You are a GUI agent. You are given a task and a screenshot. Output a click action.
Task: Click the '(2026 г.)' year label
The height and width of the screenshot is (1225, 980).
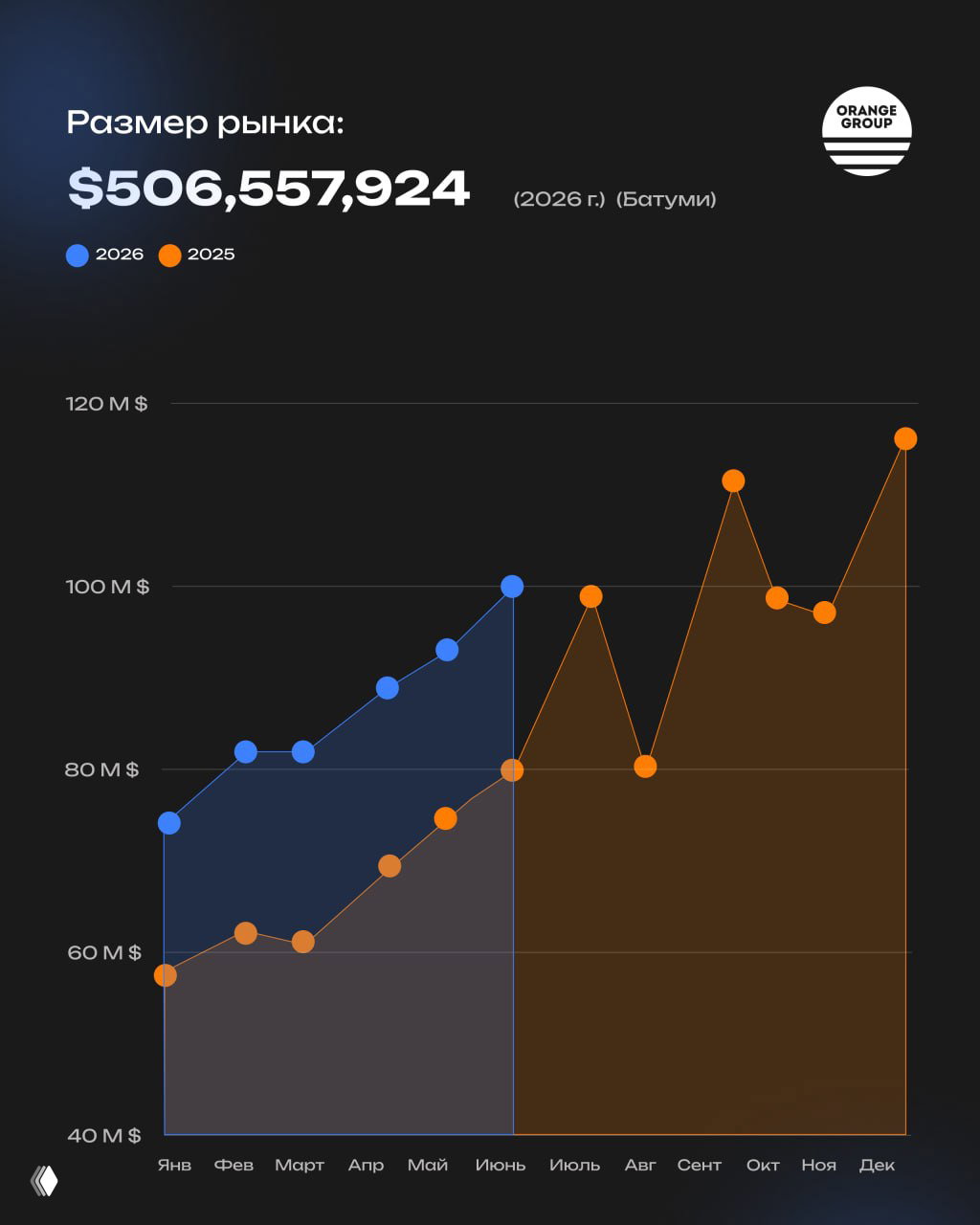pos(559,199)
